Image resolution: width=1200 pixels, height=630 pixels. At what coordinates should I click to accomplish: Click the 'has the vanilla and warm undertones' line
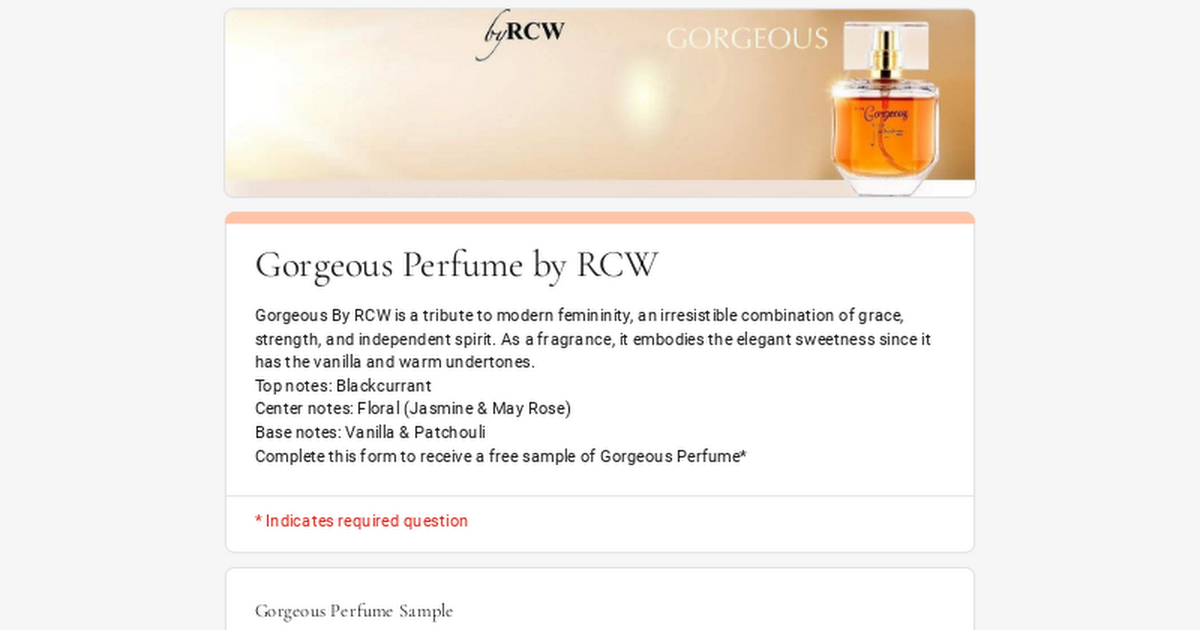[395, 362]
